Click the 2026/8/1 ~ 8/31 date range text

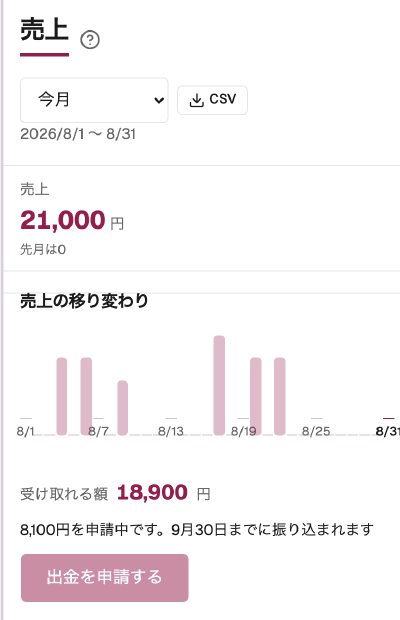[78, 134]
